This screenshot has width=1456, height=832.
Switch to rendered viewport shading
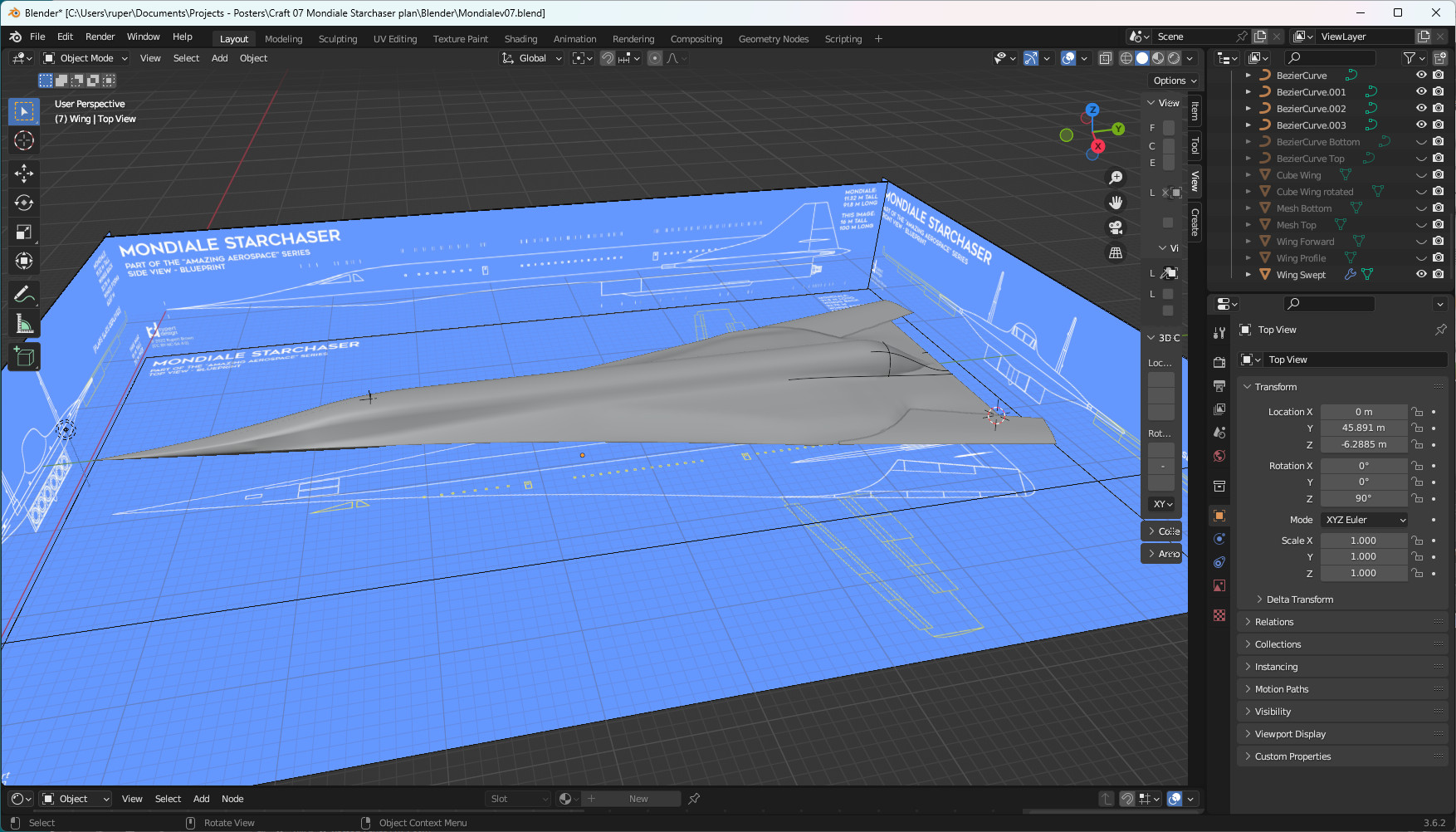1174,58
